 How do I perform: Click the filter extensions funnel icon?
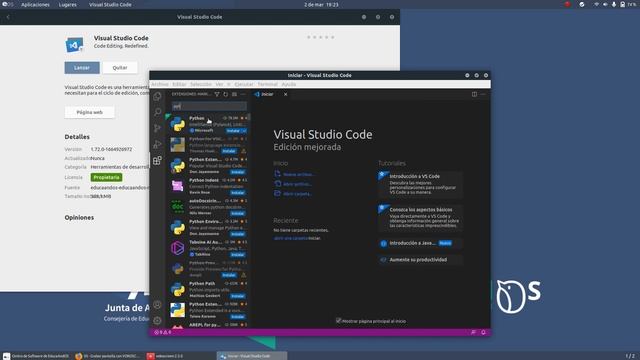217,94
